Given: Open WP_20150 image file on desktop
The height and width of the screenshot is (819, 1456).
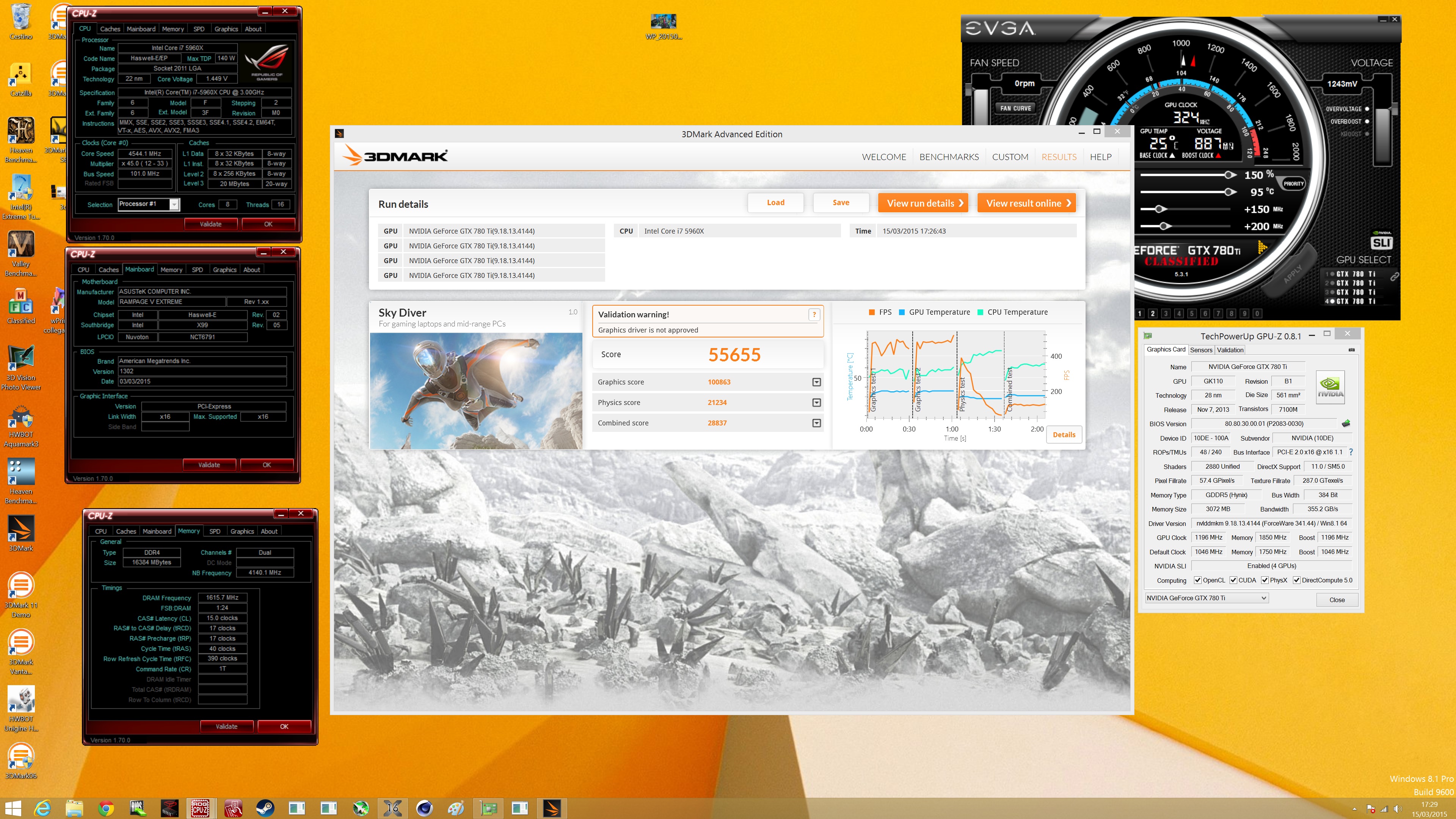Looking at the screenshot, I should coord(664,27).
